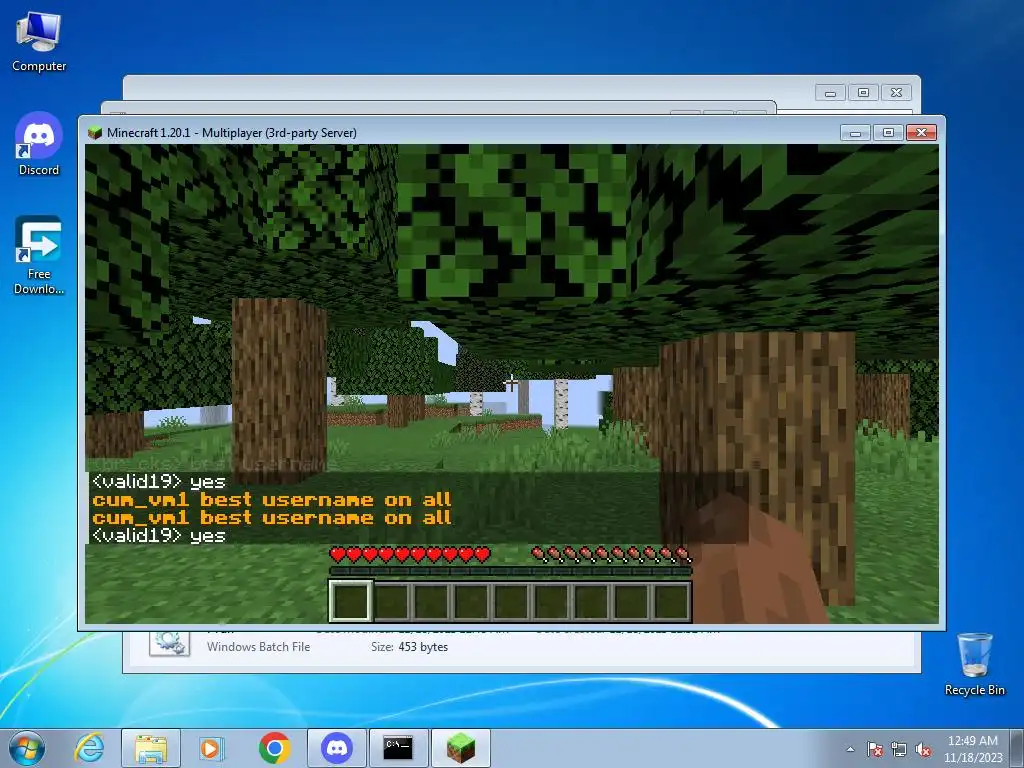Viewport: 1024px width, 768px height.
Task: Click the Show desktop button
Action: tap(1017, 748)
